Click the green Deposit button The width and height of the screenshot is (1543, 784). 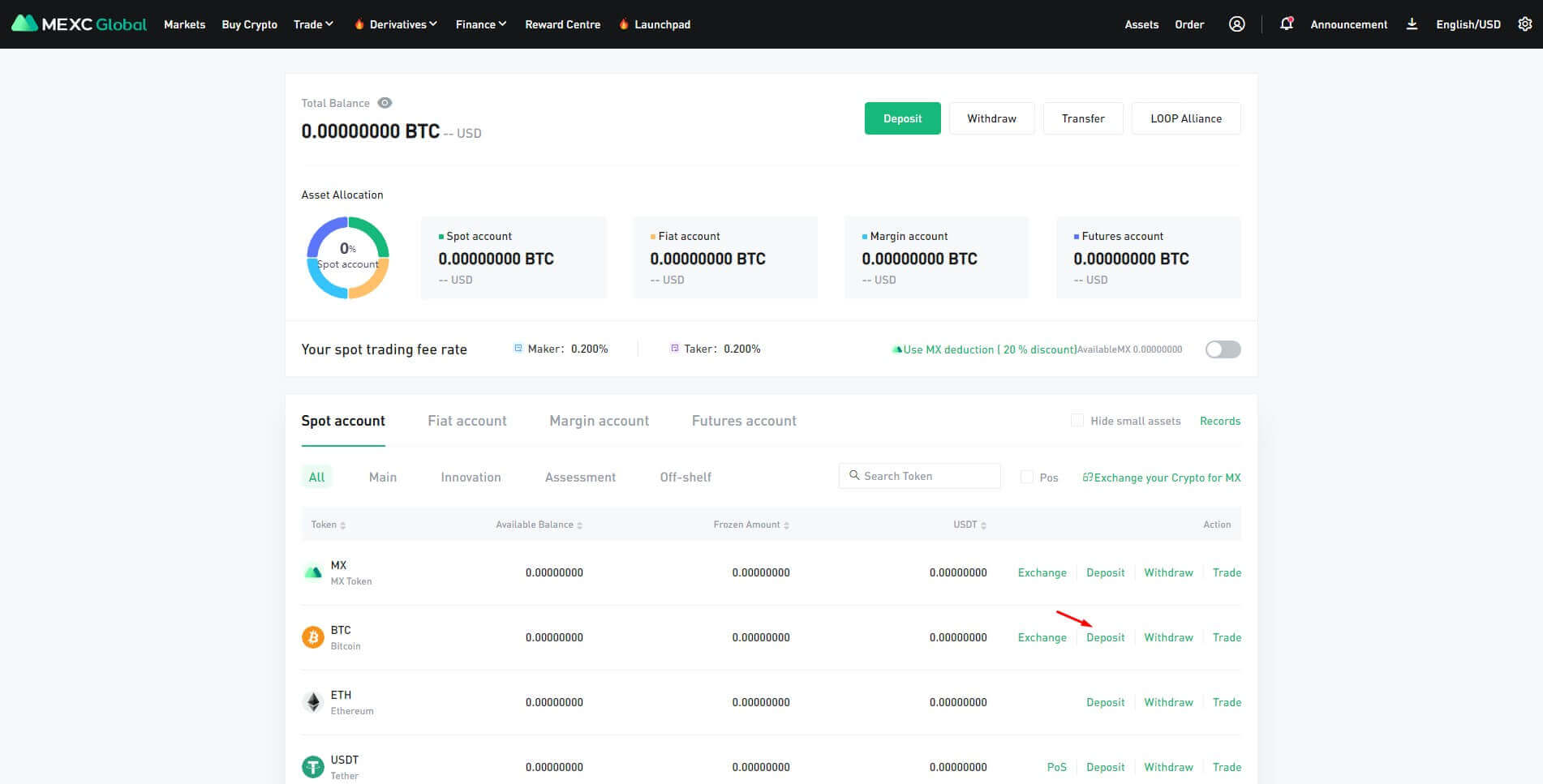[902, 118]
